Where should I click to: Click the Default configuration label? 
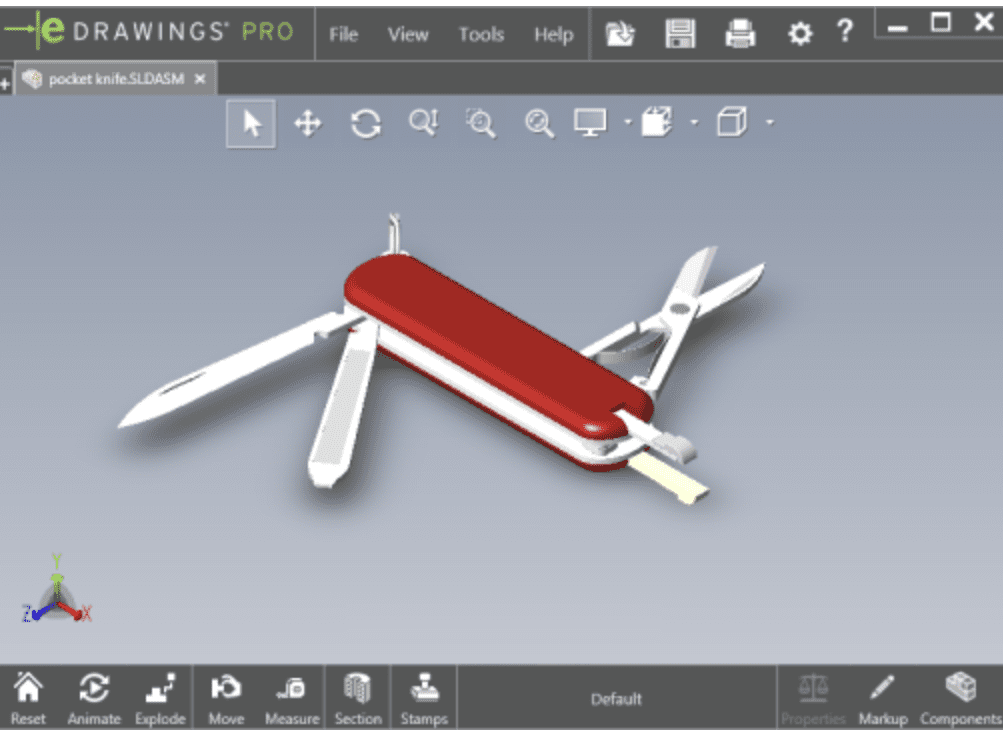(616, 699)
